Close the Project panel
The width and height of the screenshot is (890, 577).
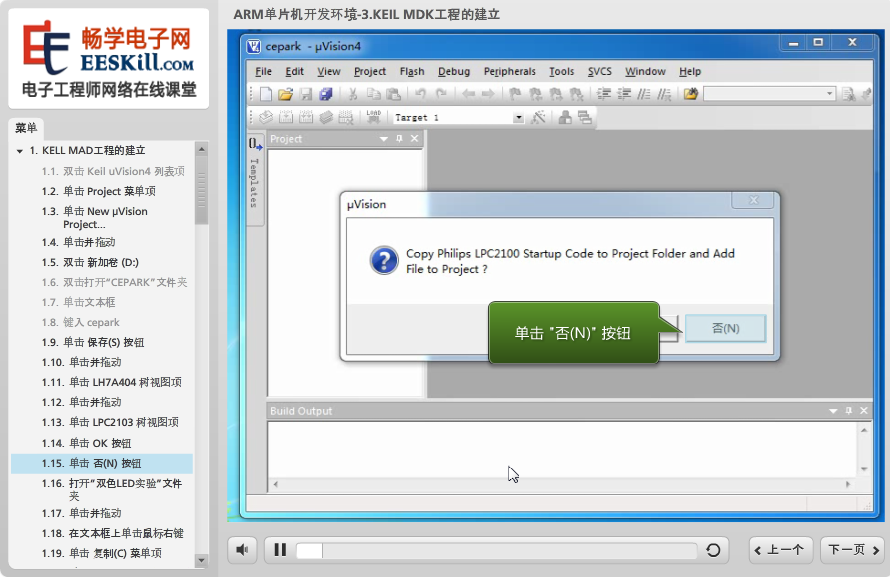click(414, 138)
